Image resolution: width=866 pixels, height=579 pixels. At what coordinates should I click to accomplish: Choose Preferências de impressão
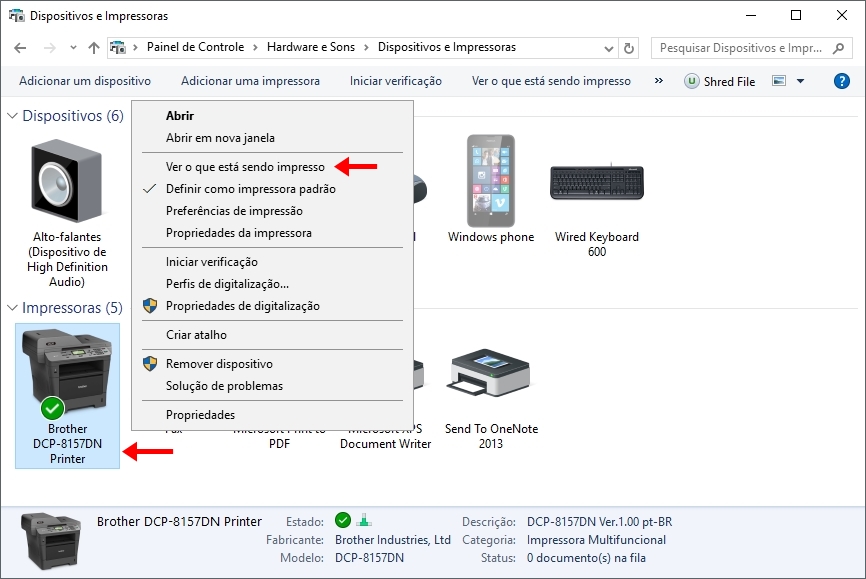point(272,210)
